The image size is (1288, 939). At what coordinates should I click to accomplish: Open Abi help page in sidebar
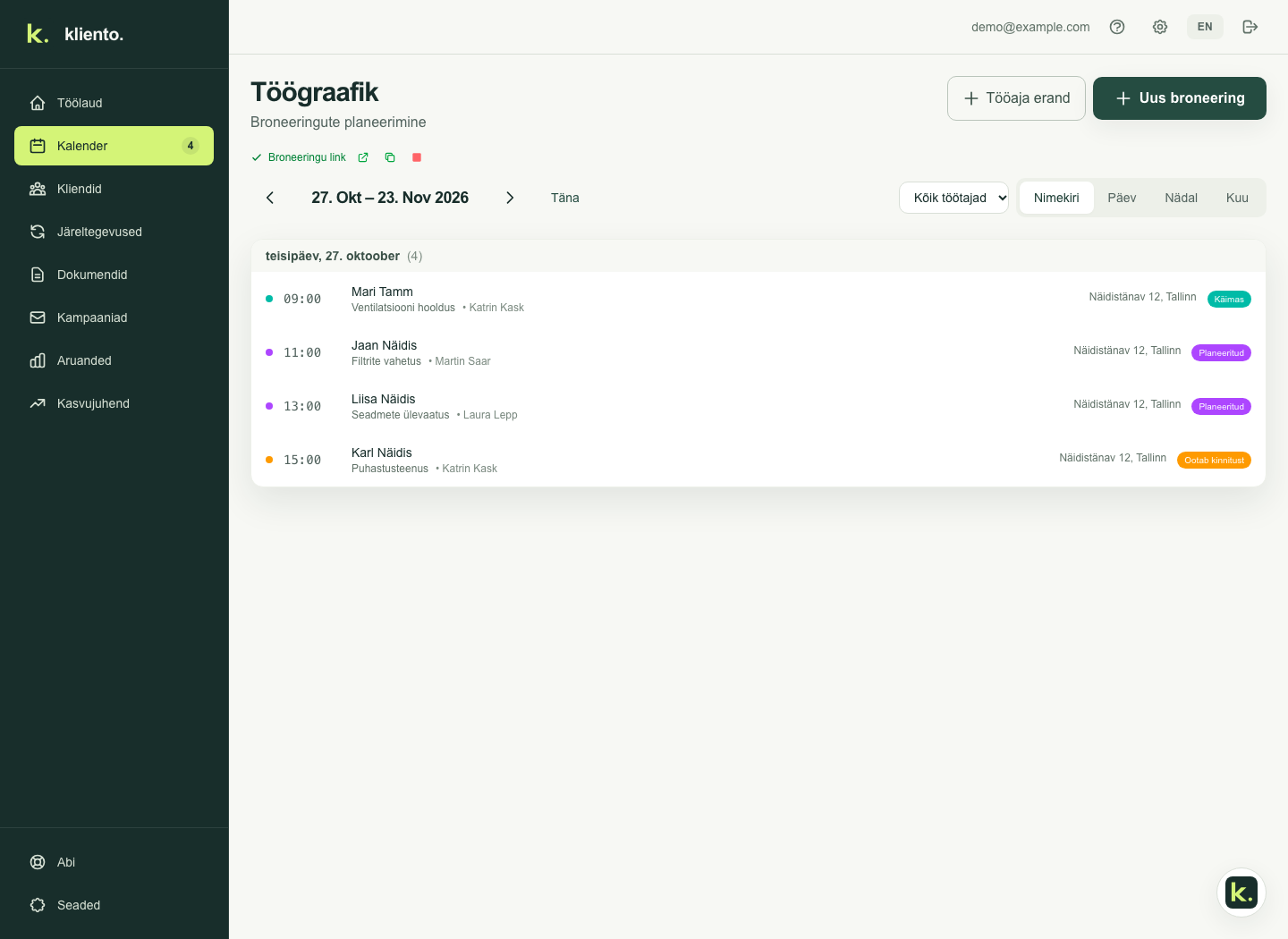114,862
